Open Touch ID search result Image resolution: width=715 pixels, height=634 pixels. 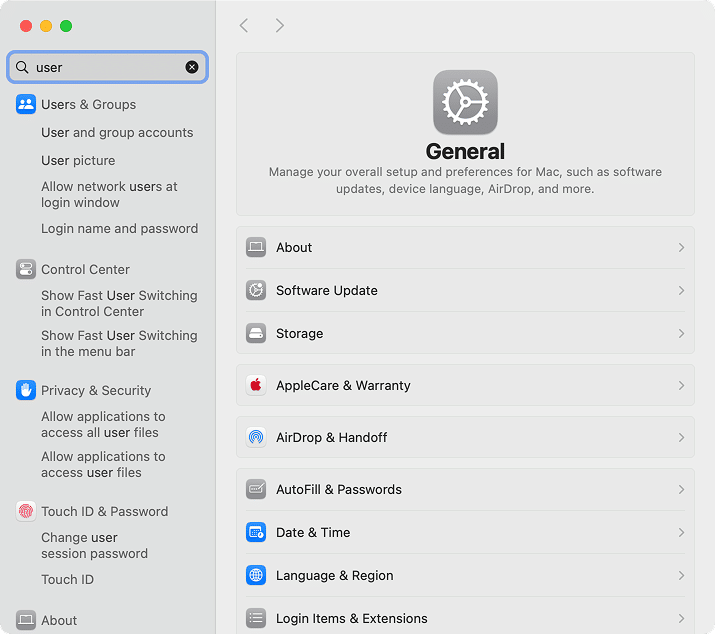(67, 579)
